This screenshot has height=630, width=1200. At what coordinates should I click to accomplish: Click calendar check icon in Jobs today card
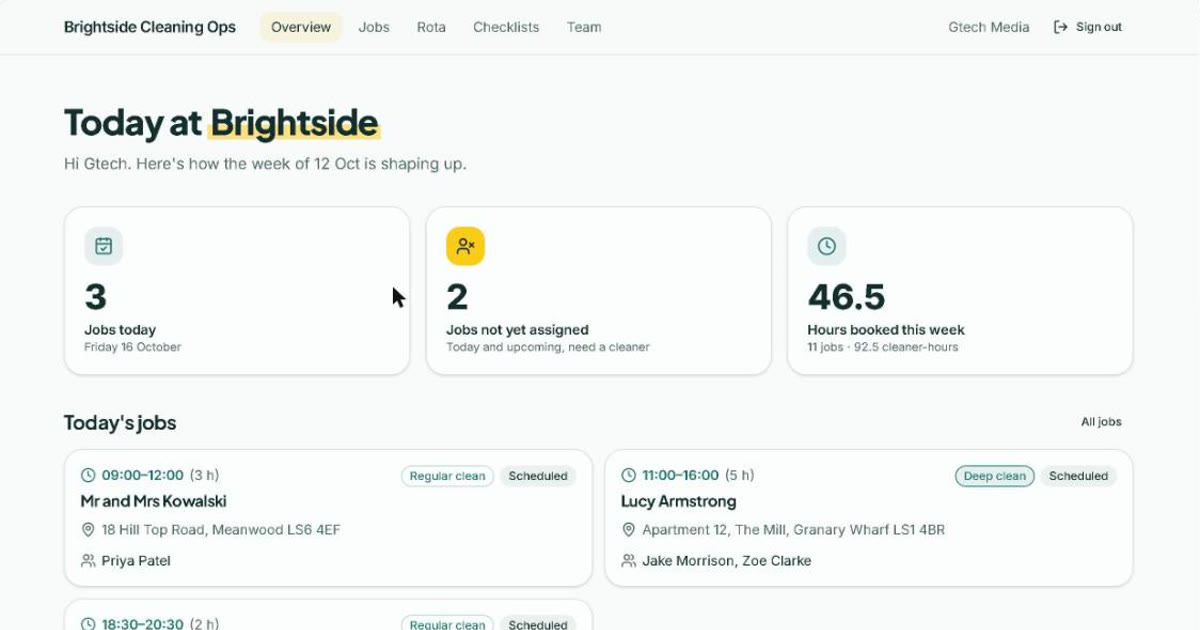pyautogui.click(x=104, y=246)
